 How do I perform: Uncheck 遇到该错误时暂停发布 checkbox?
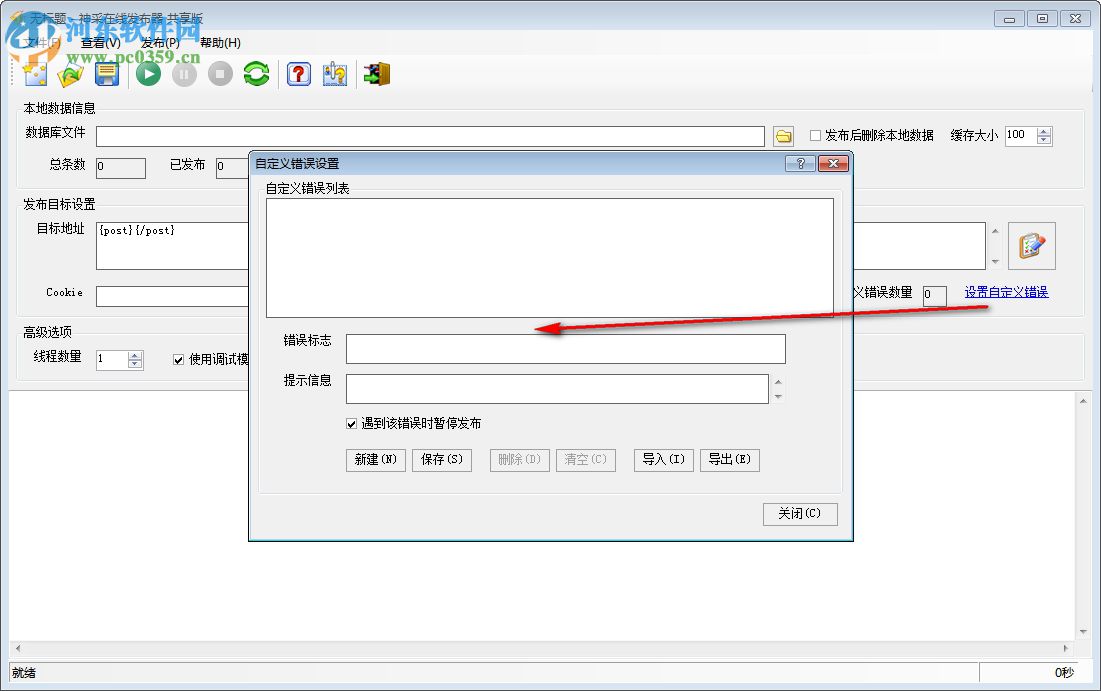coord(352,423)
